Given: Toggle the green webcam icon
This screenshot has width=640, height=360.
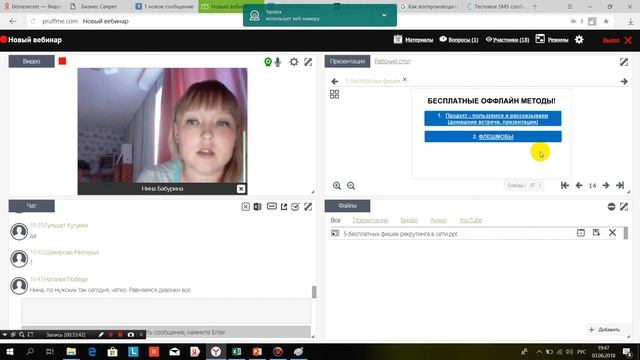Looking at the screenshot, I should (268, 62).
